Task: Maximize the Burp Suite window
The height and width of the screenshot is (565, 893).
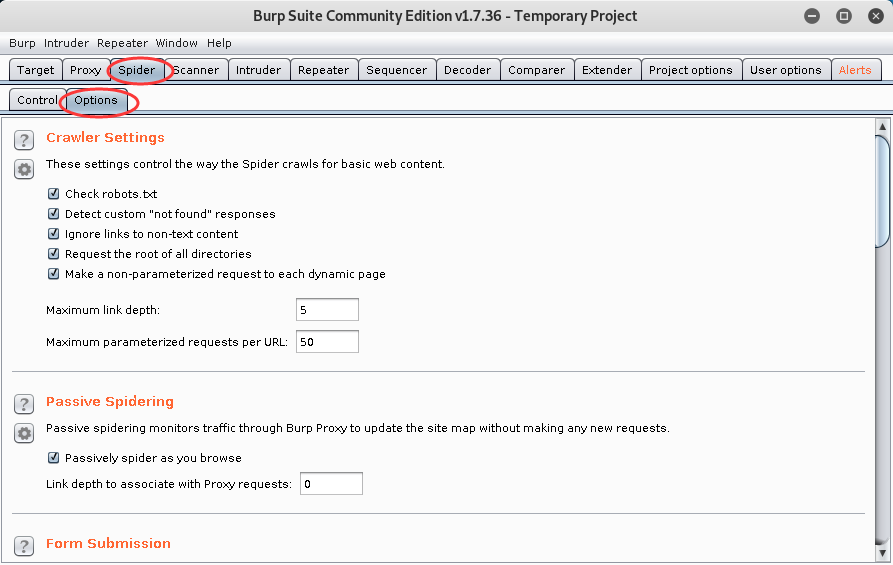Action: [x=844, y=16]
